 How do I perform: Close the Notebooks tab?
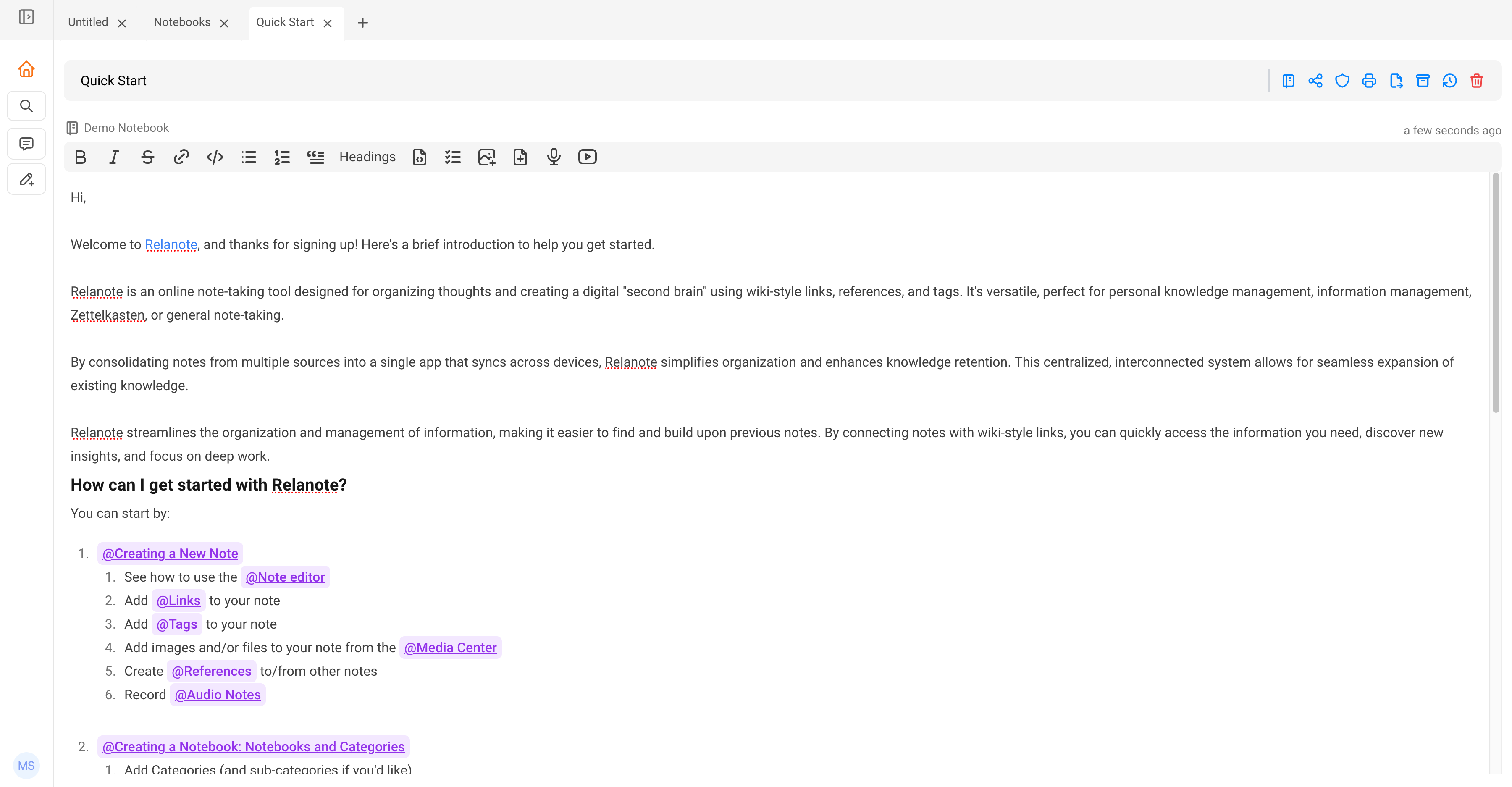(224, 24)
